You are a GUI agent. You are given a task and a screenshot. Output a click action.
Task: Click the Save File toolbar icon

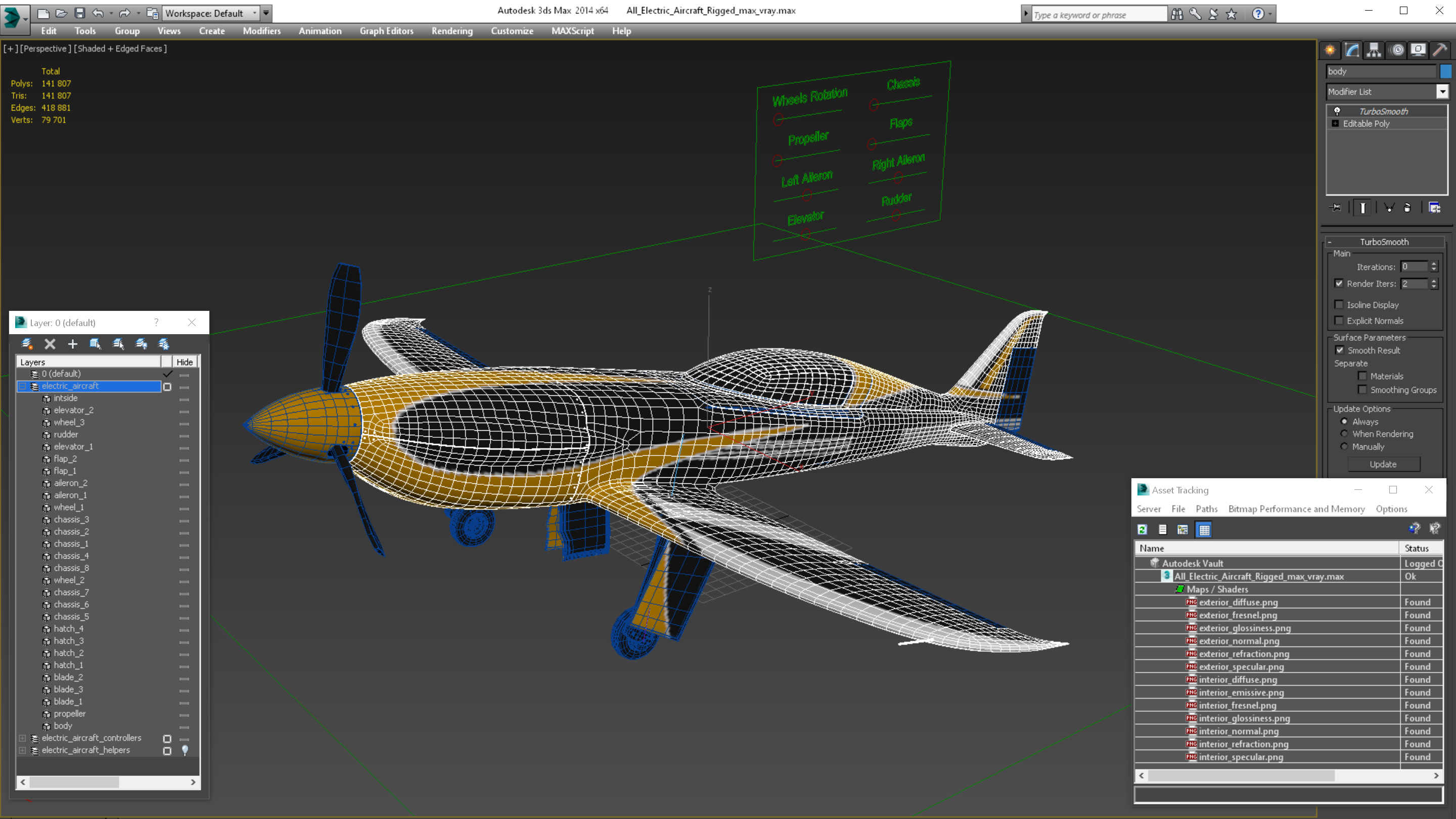coord(80,13)
